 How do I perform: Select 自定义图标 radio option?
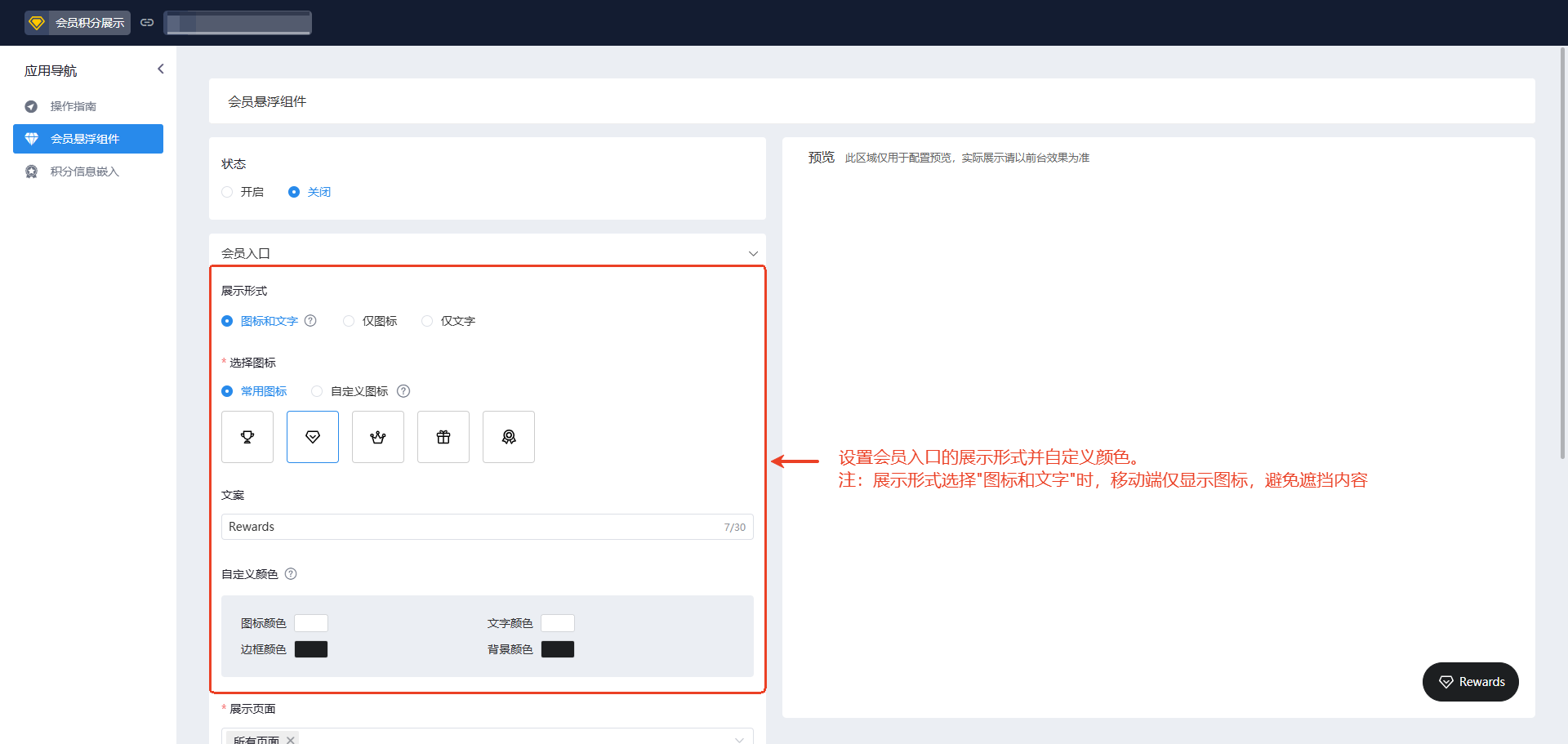tap(317, 391)
